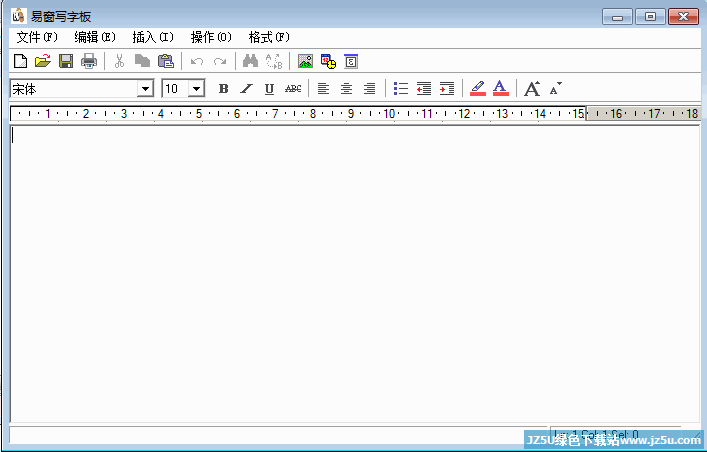
Task: Open the font size dropdown arrow
Action: 197,88
